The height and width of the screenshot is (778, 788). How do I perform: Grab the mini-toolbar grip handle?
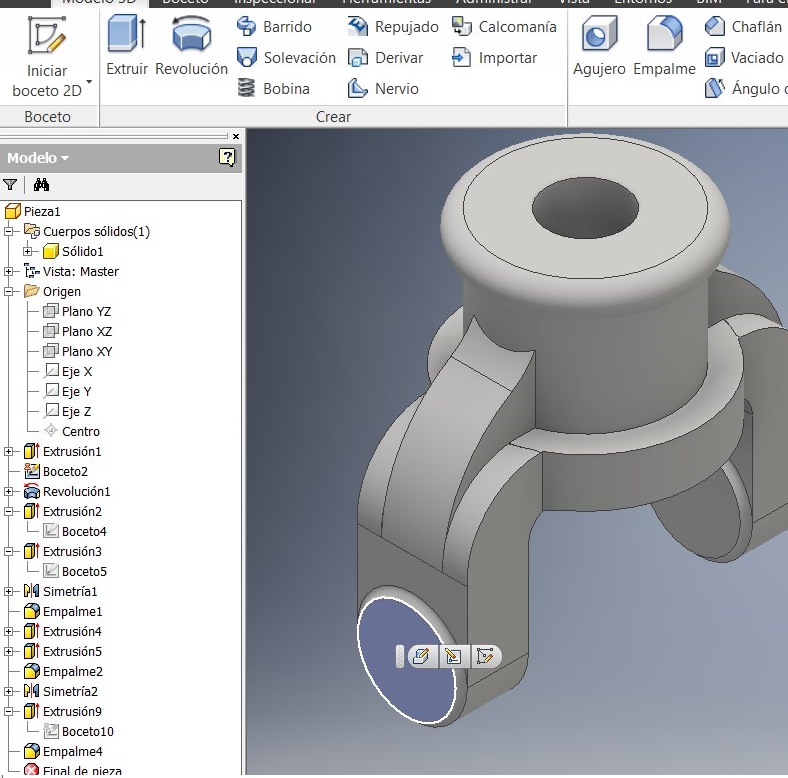point(400,656)
